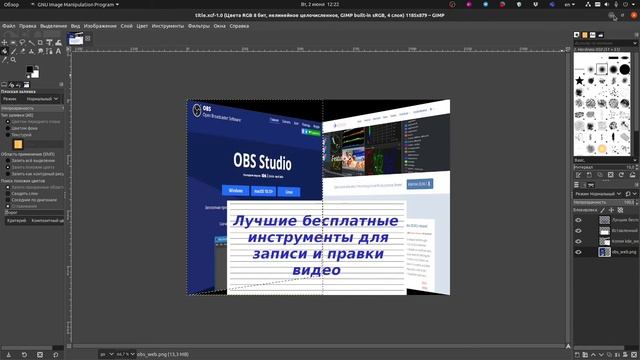The width and height of the screenshot is (640, 360).
Task: Hide the second layer in the list
Action: tap(578, 231)
